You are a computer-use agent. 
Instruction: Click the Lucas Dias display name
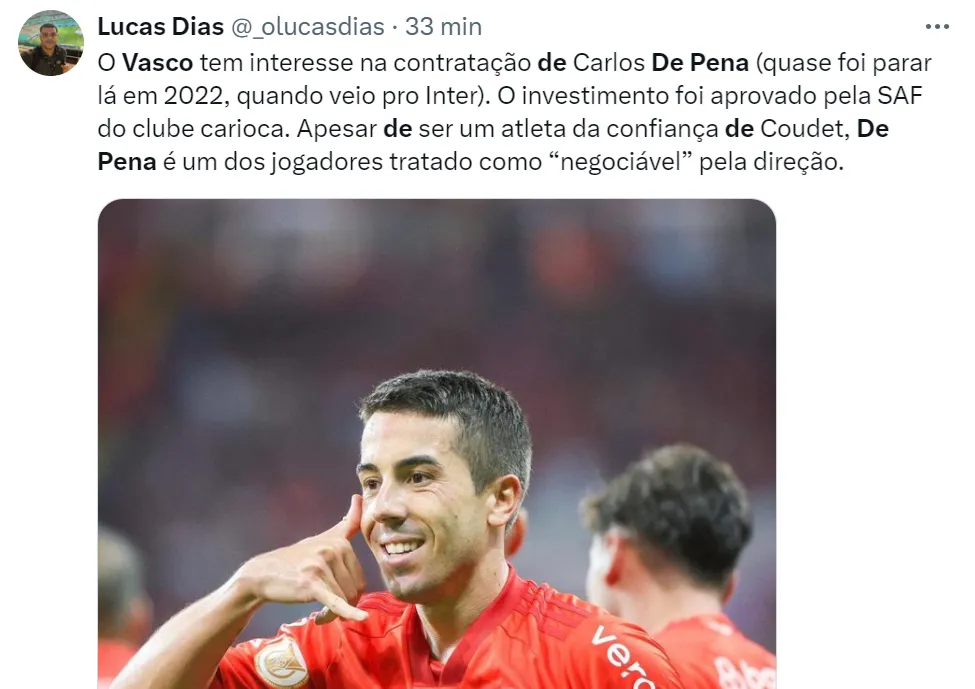160,27
